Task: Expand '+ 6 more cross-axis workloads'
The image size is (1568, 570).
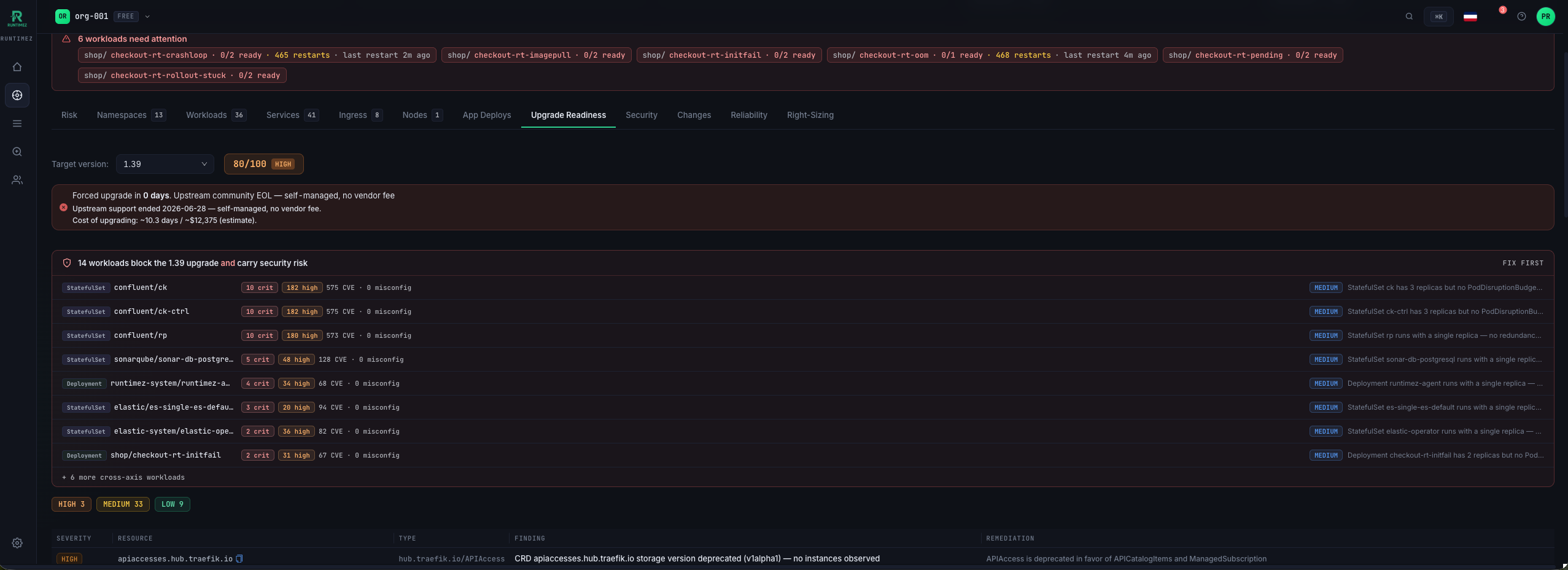Action: coord(123,477)
